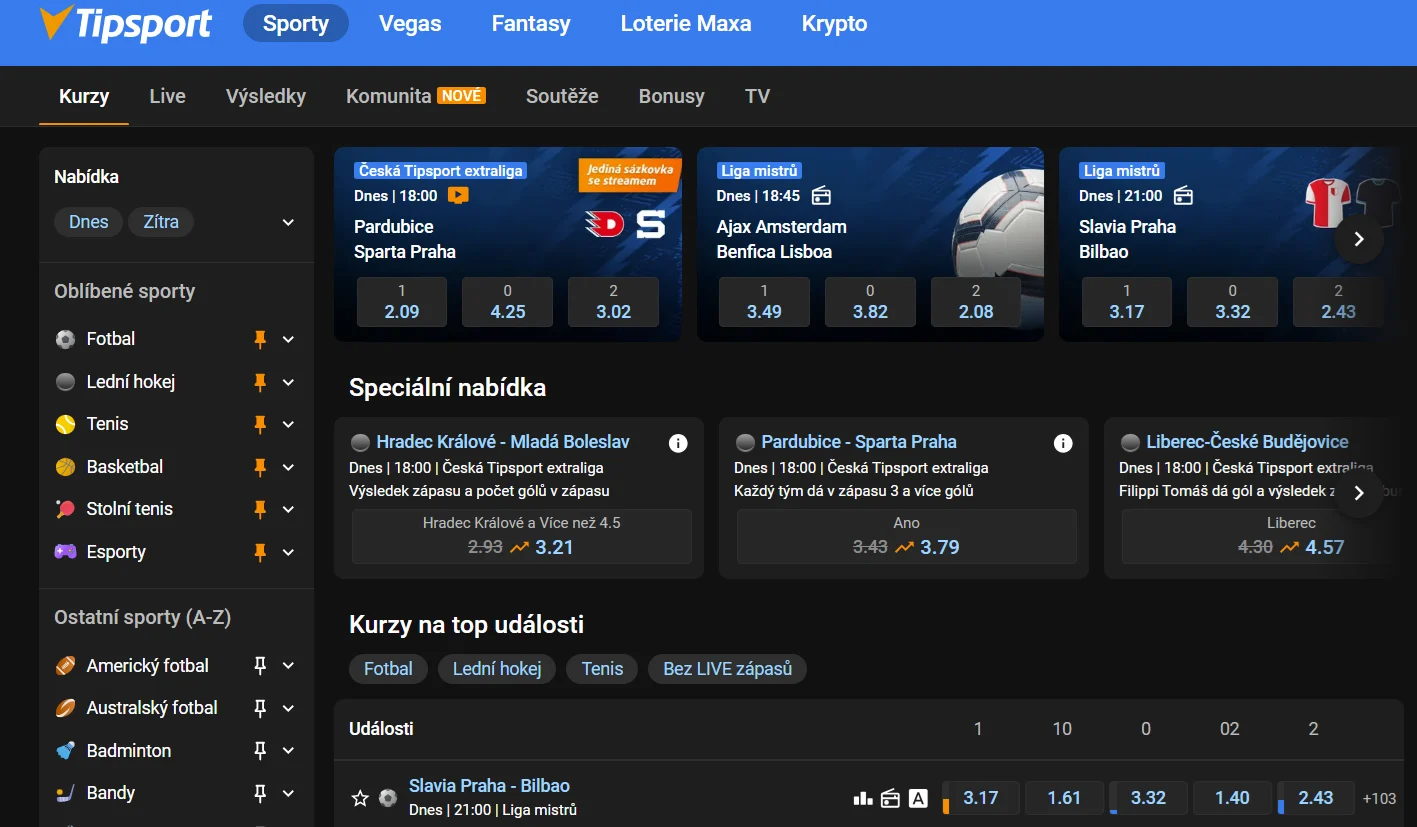This screenshot has height=827, width=1417.
Task: Click info icon on Pardubice - Sparta Praha offer
Action: pyautogui.click(x=1063, y=443)
